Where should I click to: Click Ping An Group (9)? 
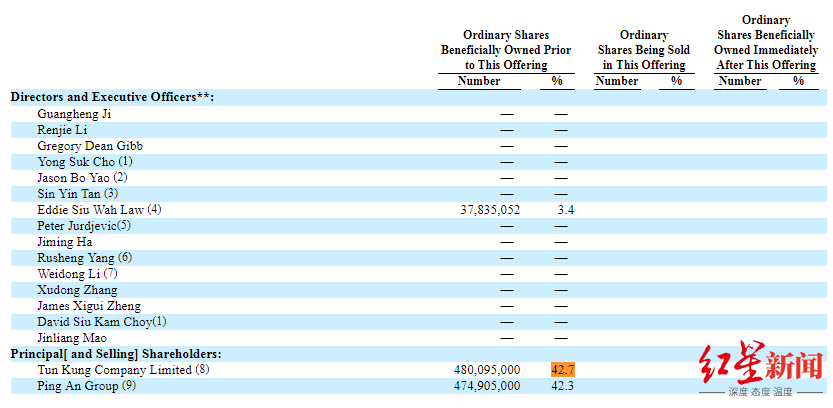pos(87,386)
